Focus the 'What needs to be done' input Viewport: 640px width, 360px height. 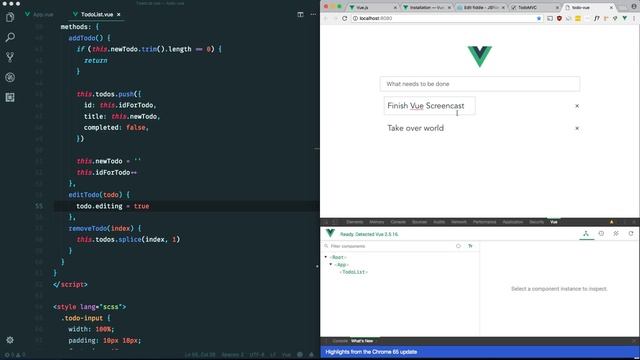[480, 84]
